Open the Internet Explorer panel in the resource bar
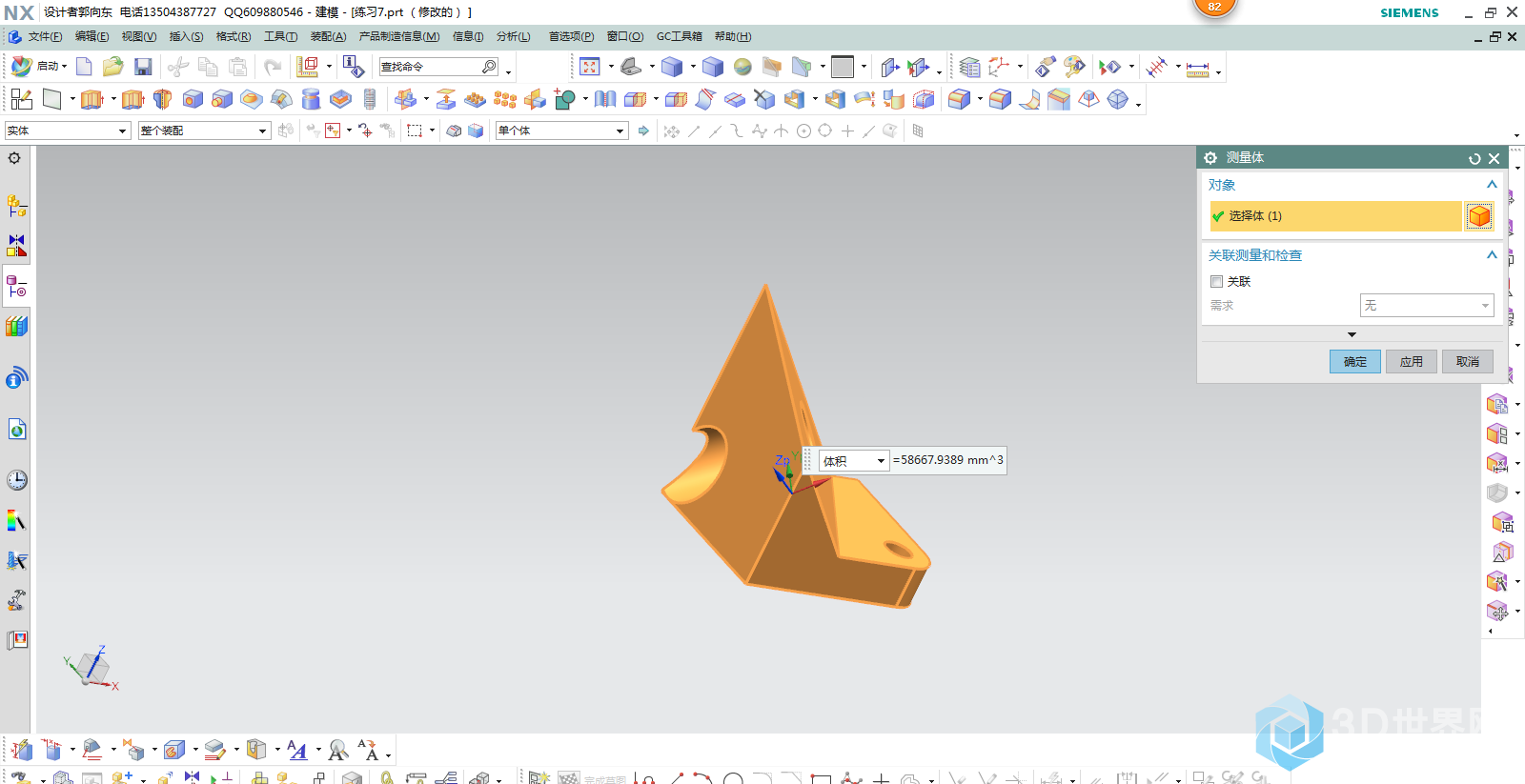 pos(17,430)
